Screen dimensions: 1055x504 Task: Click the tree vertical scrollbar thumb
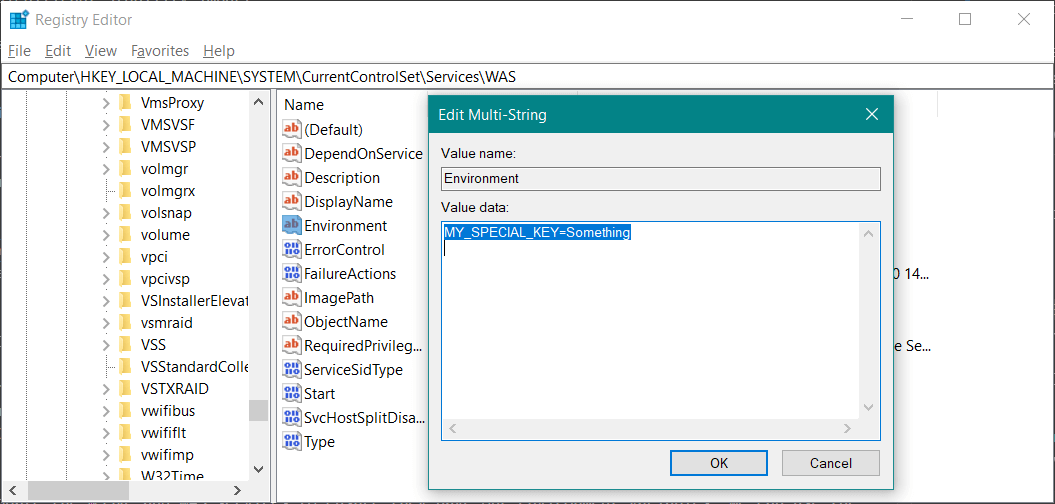pyautogui.click(x=258, y=410)
